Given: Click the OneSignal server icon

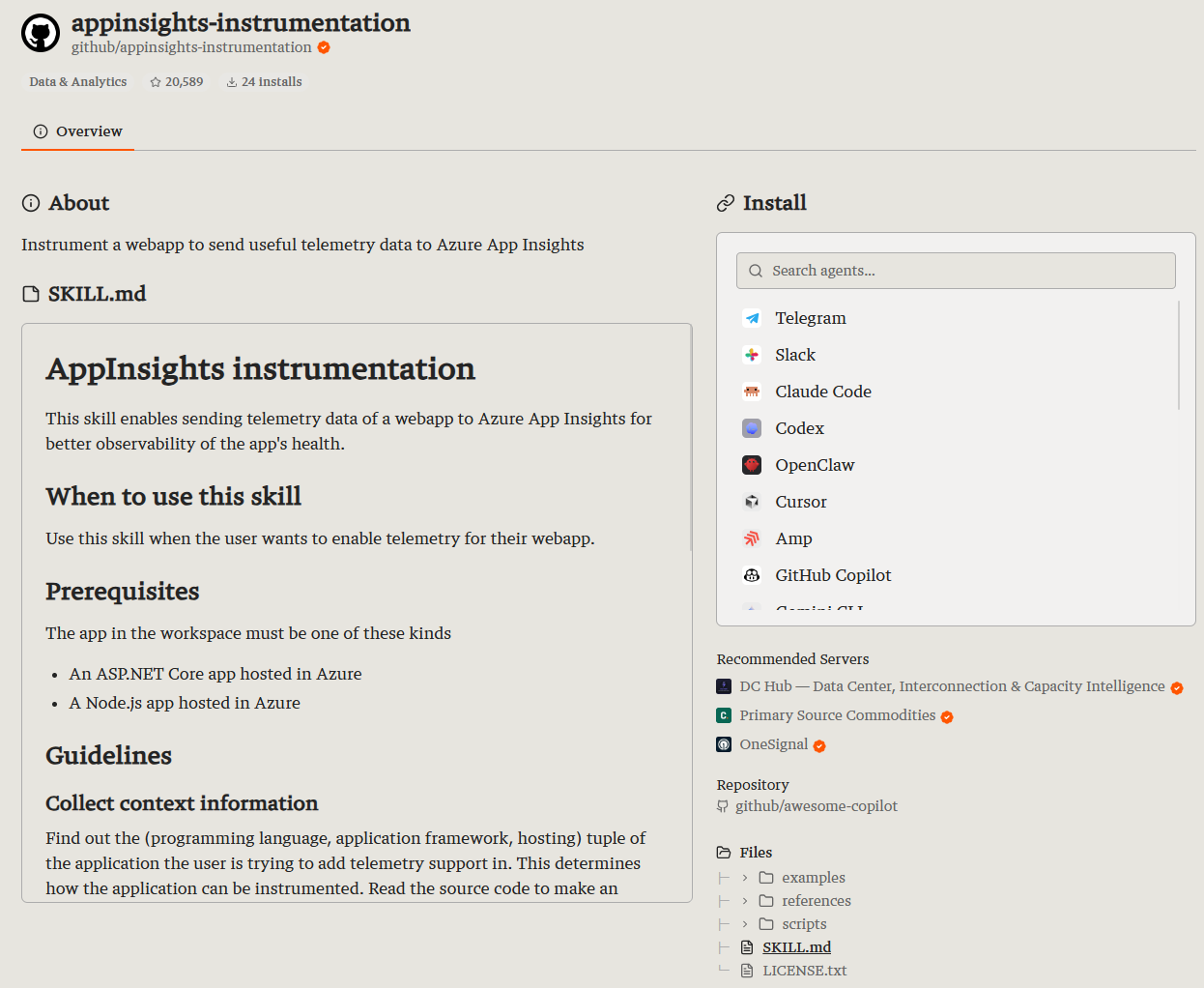Looking at the screenshot, I should pos(724,744).
